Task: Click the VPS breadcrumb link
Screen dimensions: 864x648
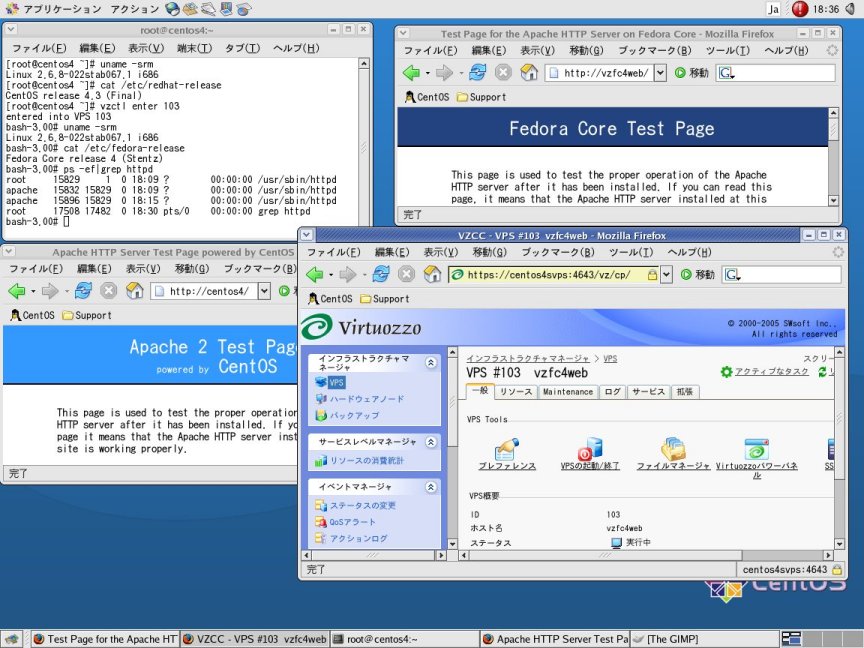Action: click(x=610, y=359)
